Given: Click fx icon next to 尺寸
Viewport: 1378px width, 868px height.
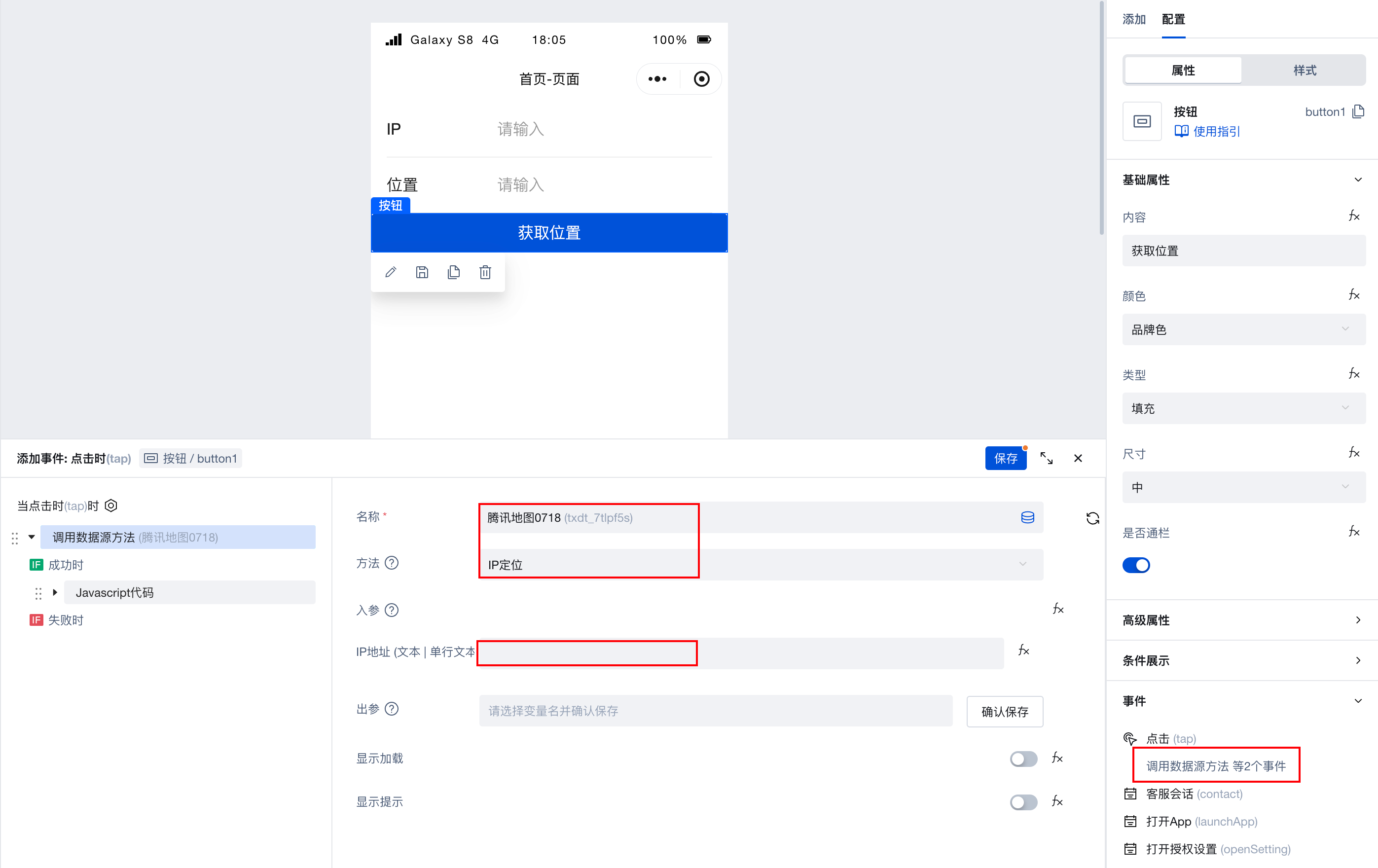Looking at the screenshot, I should click(1354, 453).
